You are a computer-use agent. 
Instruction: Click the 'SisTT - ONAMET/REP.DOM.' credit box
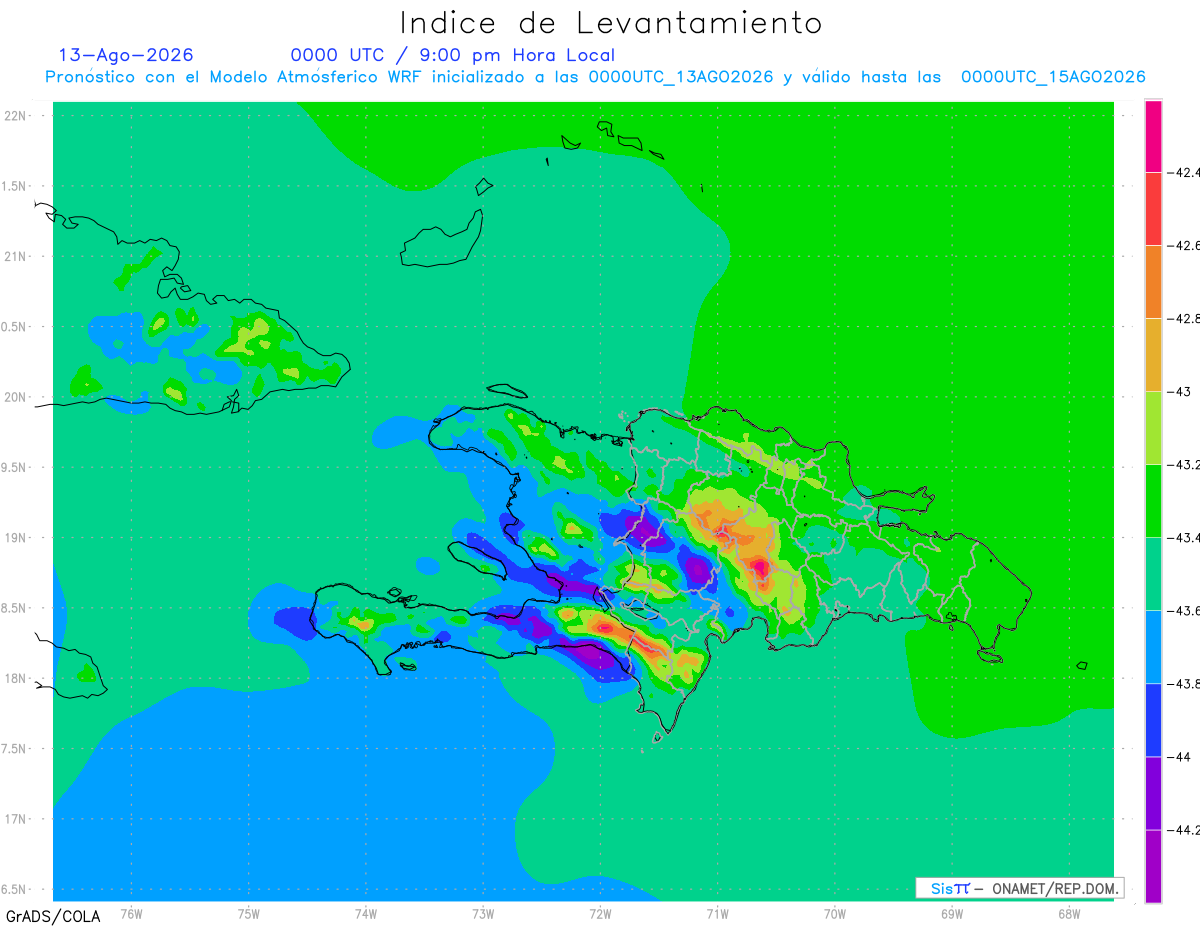[1019, 888]
